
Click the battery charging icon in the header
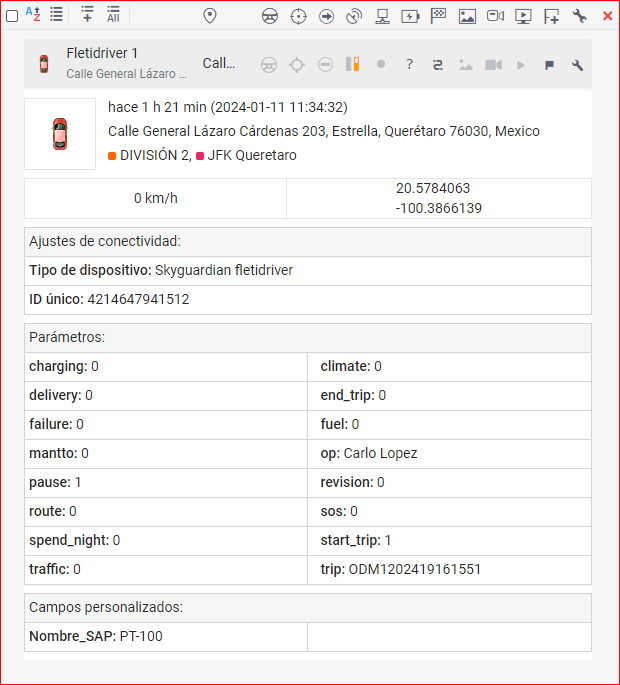click(410, 16)
